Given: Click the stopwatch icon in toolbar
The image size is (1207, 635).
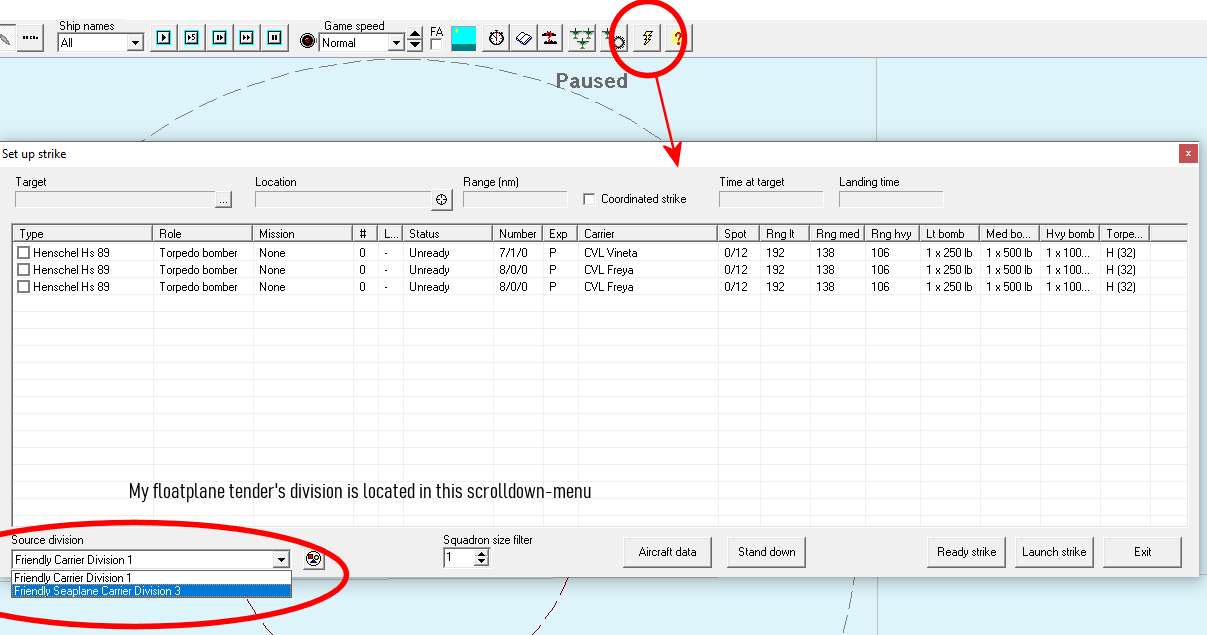Looking at the screenshot, I should tap(497, 39).
